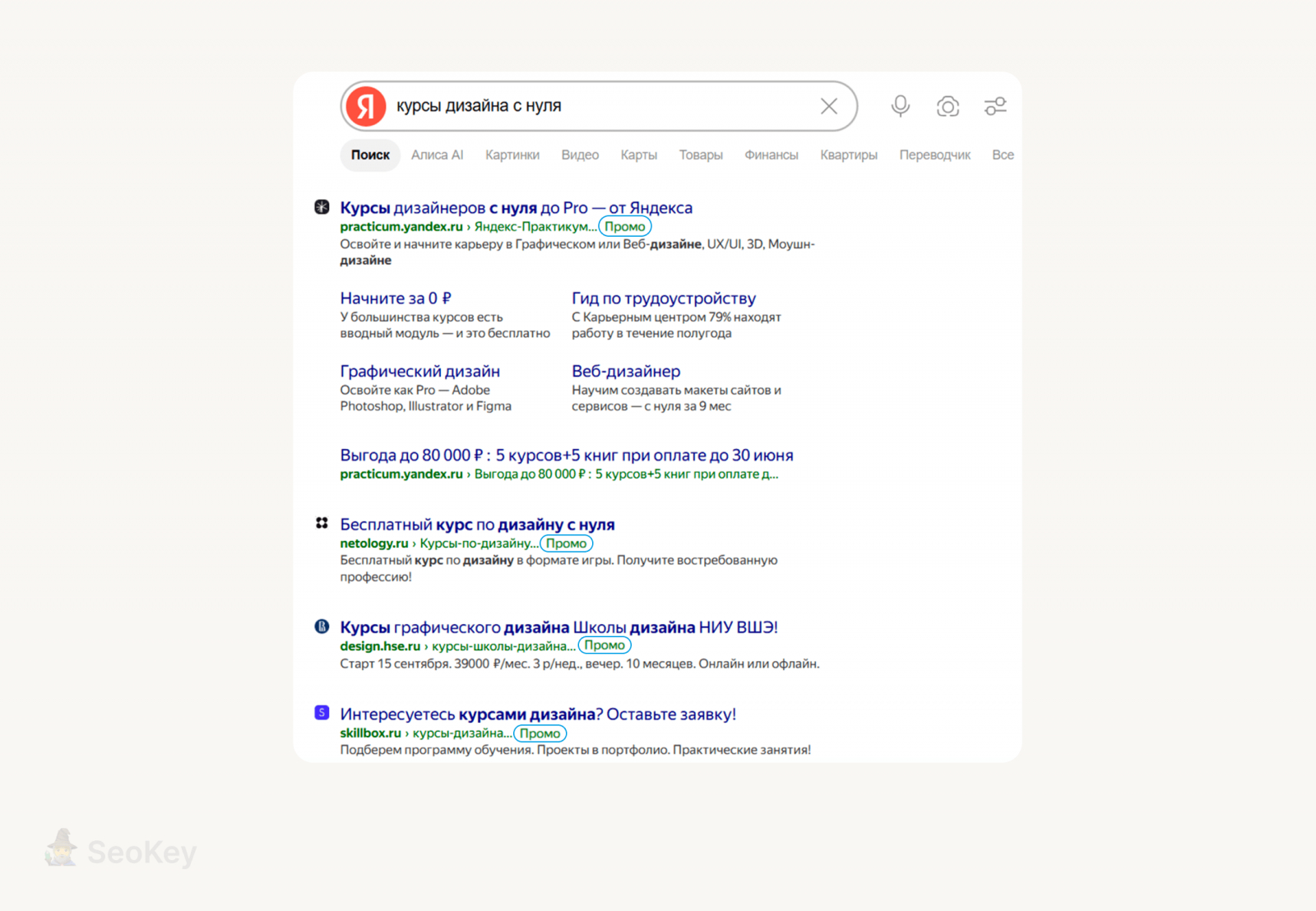This screenshot has width=1316, height=911.
Task: Click the design.hse.ru green URL
Action: coord(380,646)
